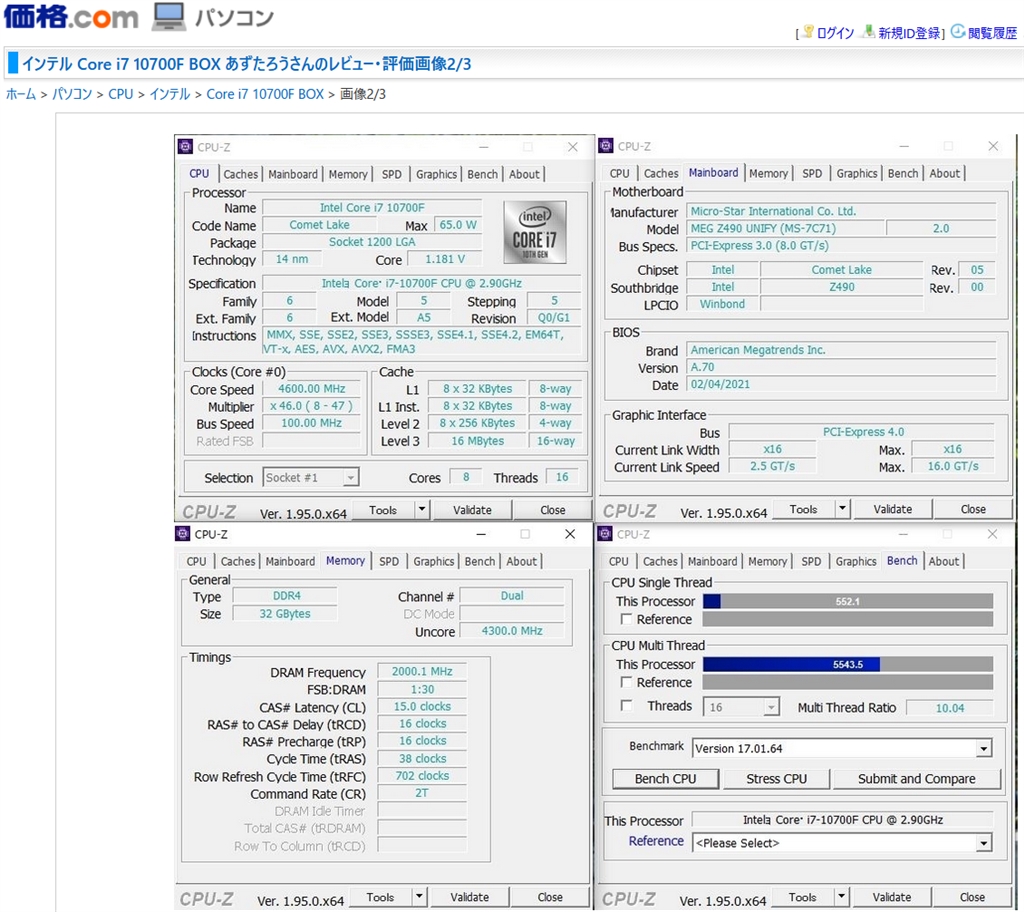Click the Memory Size 32 GBytes value
Screen dimensions: 1024x912
click(285, 613)
